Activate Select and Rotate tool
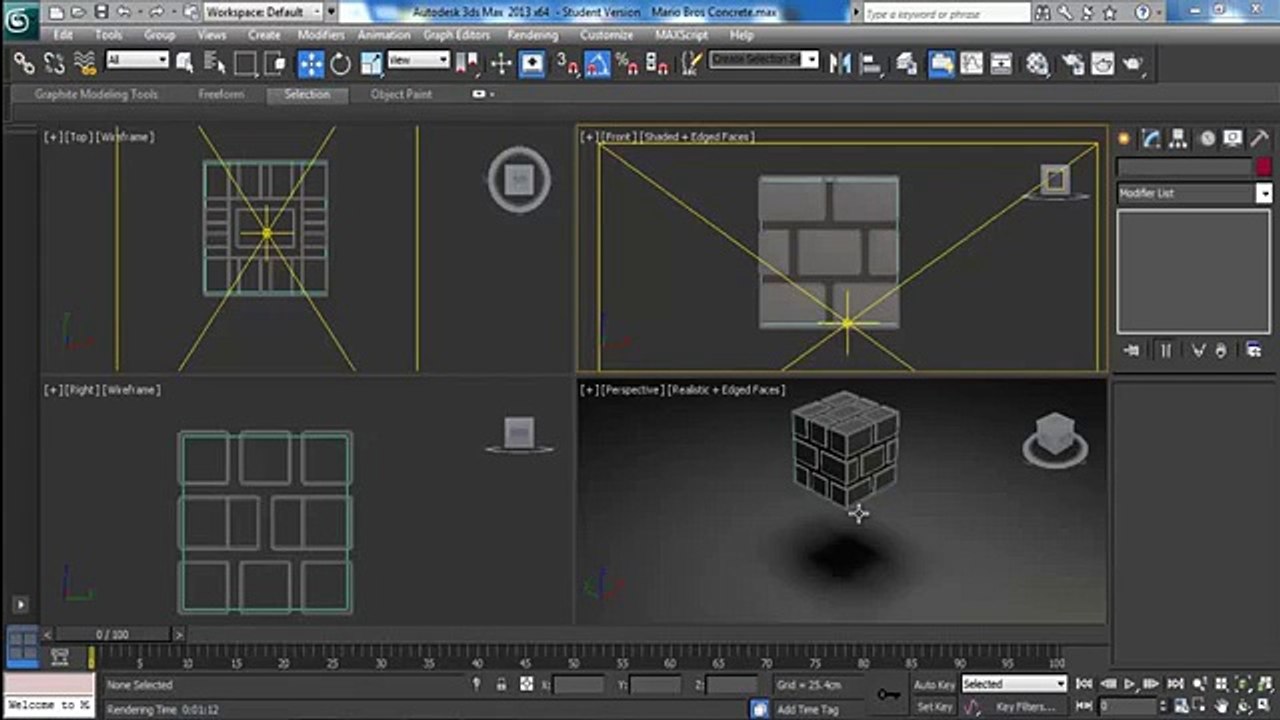 (x=341, y=64)
